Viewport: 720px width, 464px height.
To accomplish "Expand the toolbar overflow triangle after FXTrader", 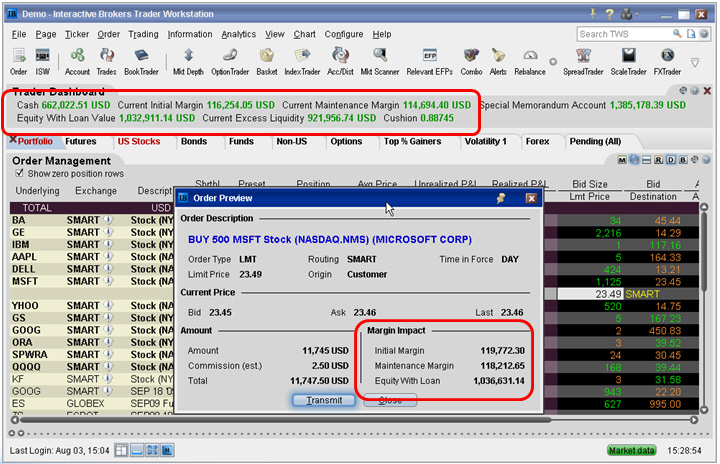I will [695, 62].
